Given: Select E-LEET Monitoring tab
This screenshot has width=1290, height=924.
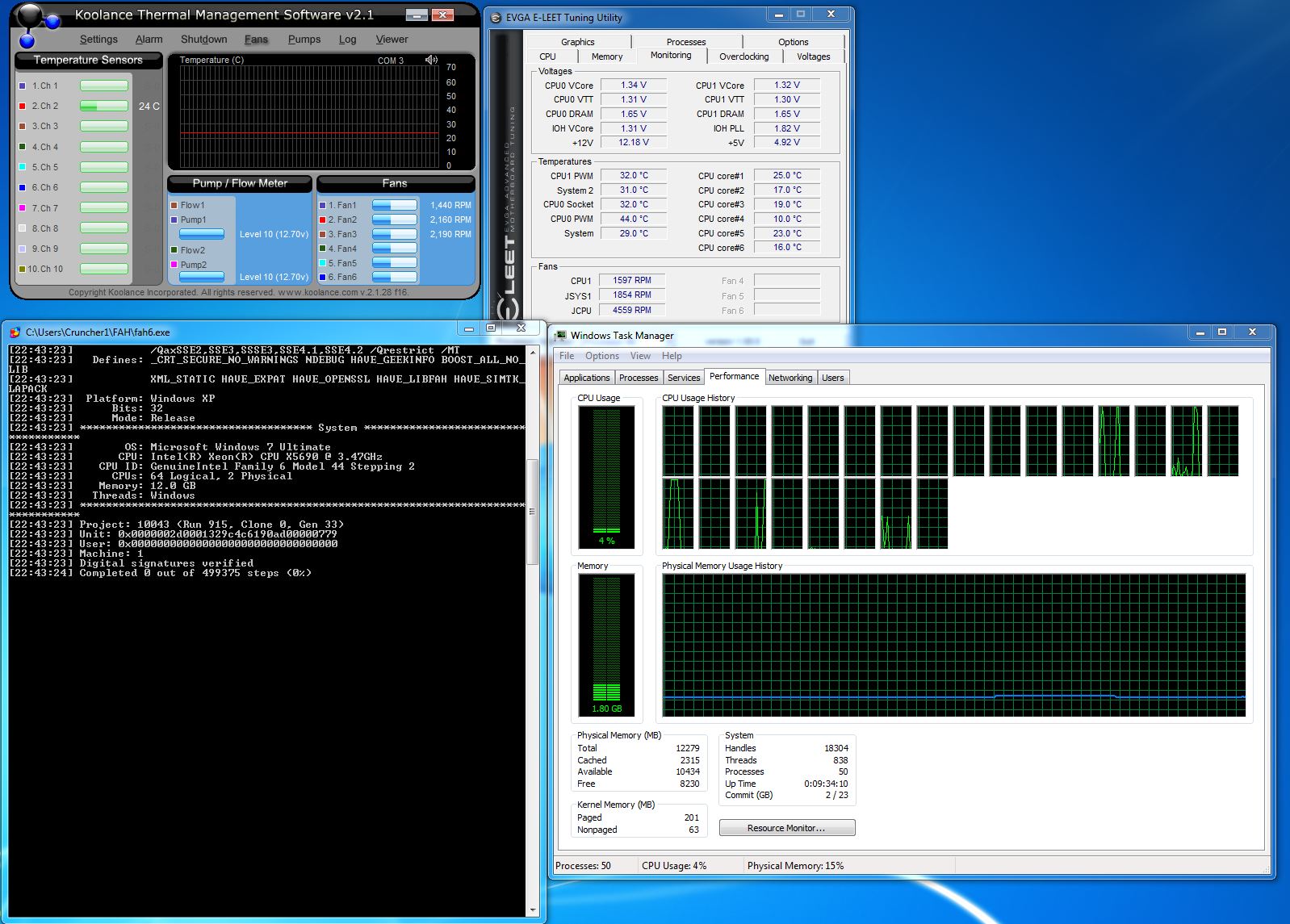Looking at the screenshot, I should (x=671, y=55).
